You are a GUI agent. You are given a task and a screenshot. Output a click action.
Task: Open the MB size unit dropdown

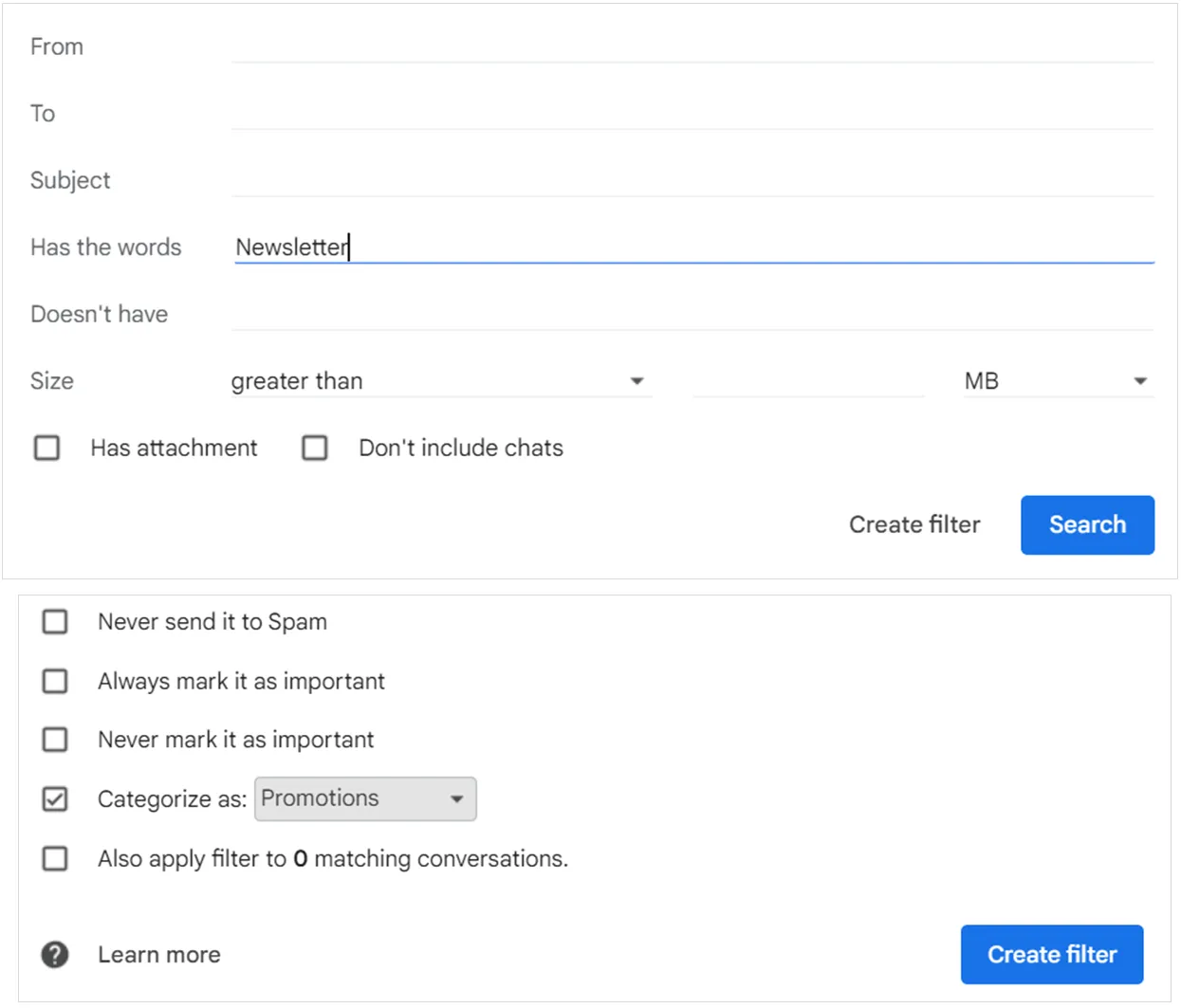[x=1059, y=381]
